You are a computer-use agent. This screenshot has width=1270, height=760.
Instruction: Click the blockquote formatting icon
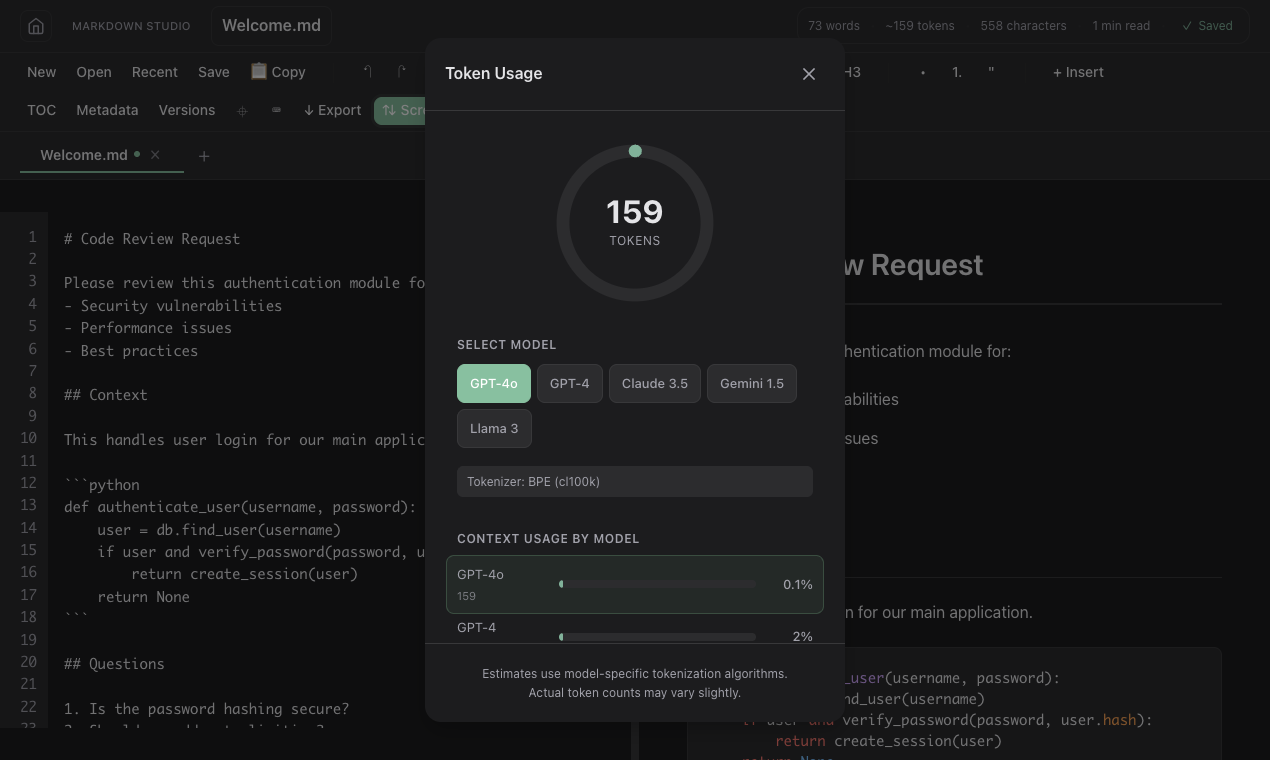pos(991,72)
